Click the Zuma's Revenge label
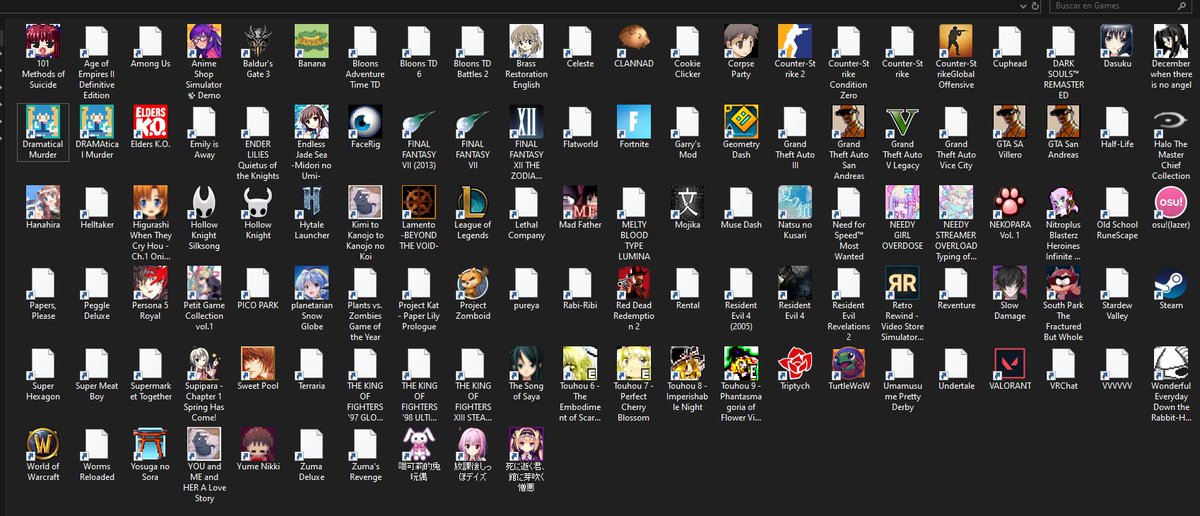 365,474
